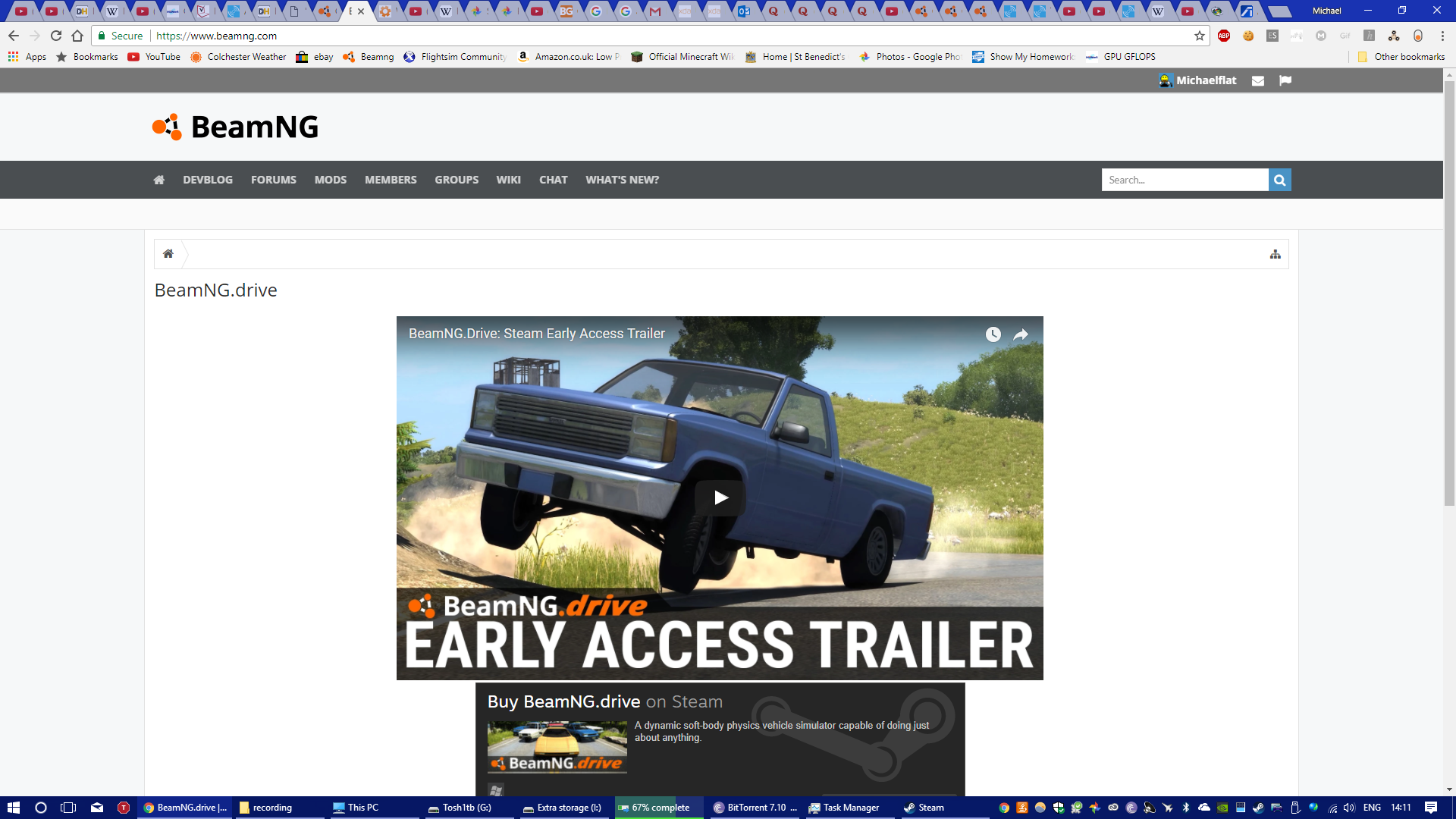
Task: Switch to Extra storage taskbar window
Action: click(x=565, y=808)
